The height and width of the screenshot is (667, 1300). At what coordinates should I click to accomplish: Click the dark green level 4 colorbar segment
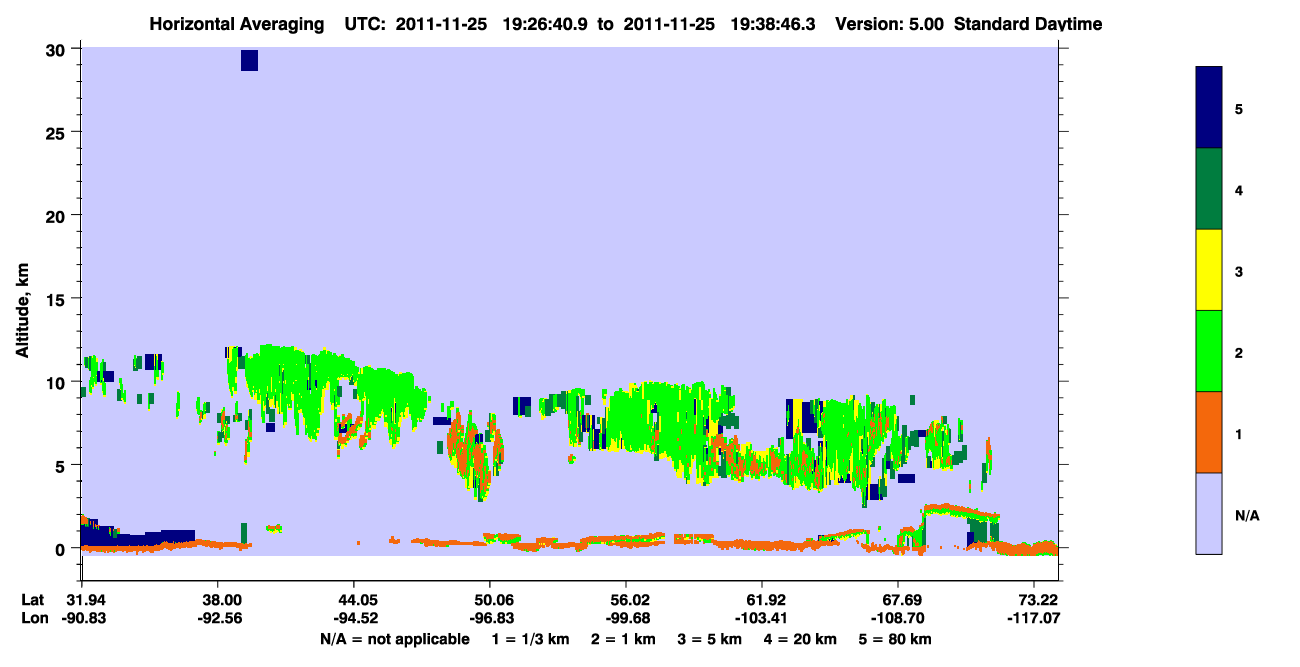[1209, 189]
